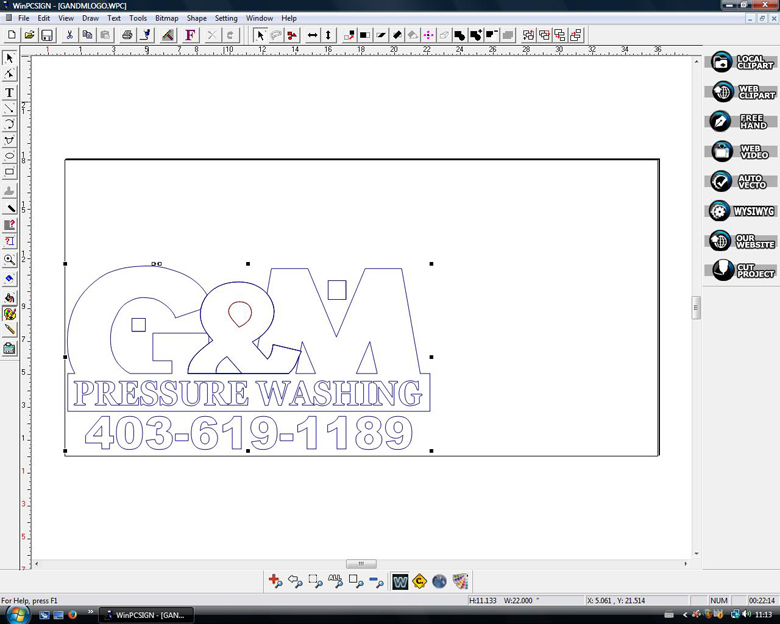Select the eraser tool in toolbox

coord(9,279)
